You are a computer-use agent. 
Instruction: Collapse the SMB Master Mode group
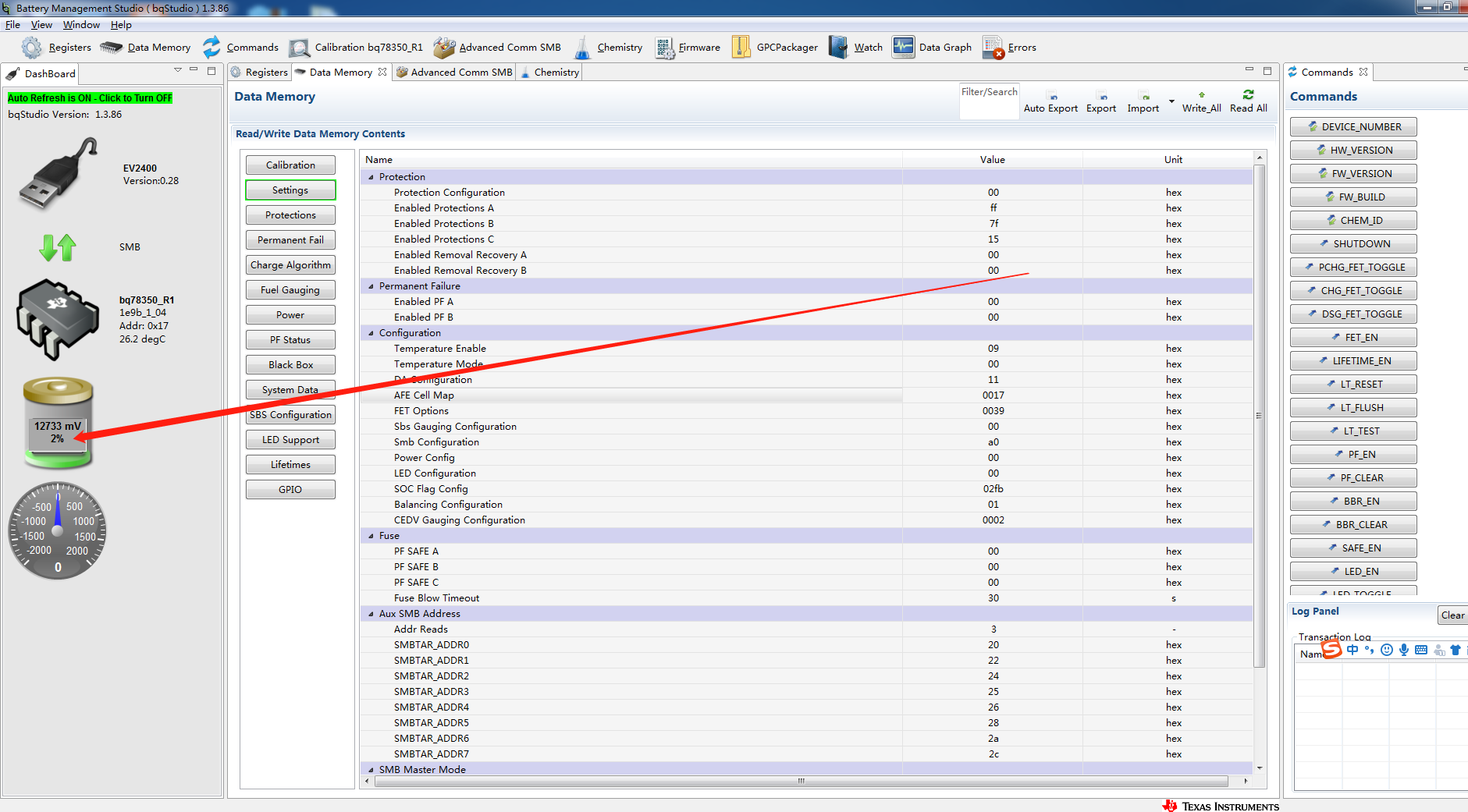pyautogui.click(x=371, y=770)
